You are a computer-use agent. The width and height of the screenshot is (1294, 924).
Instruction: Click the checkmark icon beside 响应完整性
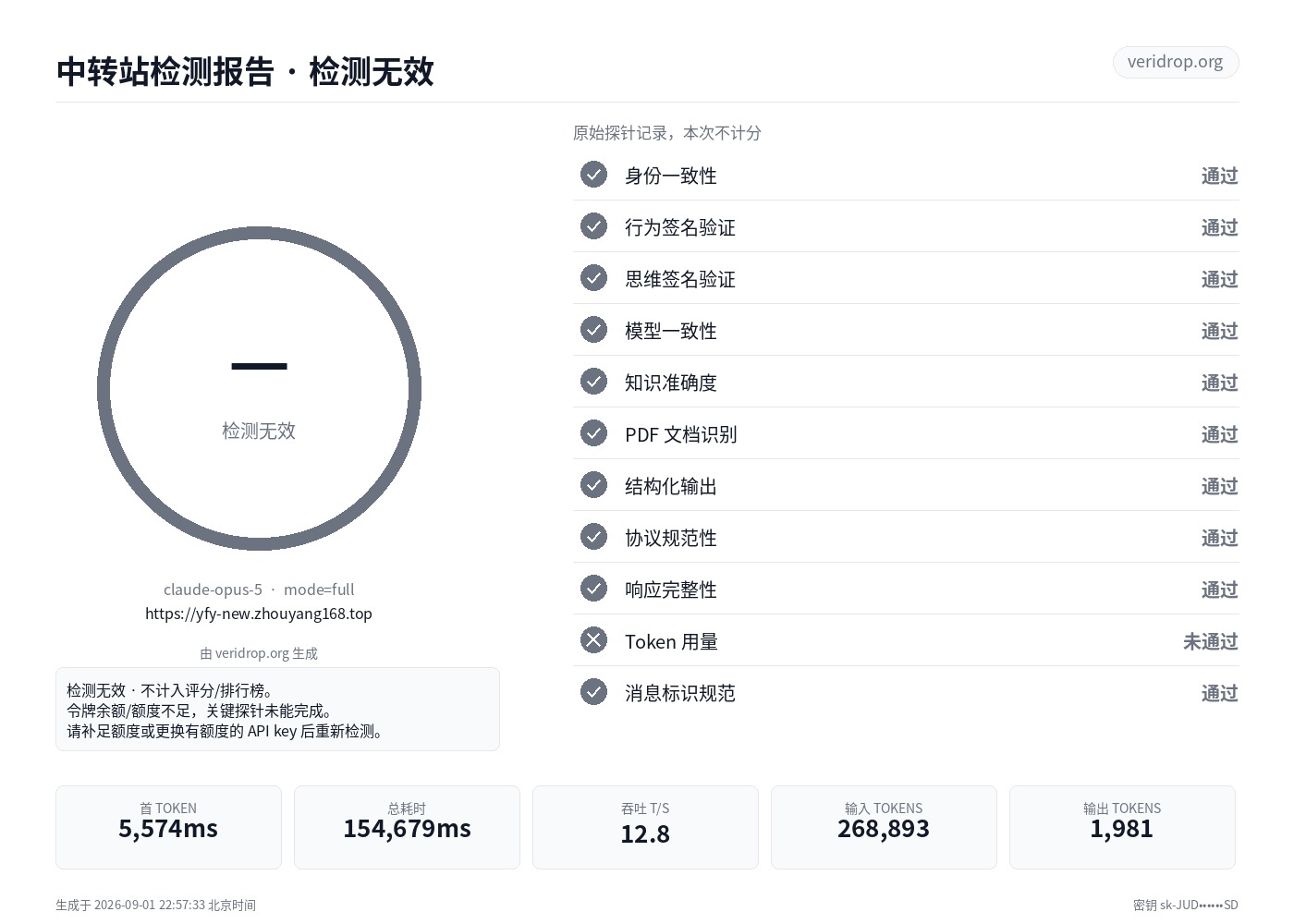pos(593,589)
